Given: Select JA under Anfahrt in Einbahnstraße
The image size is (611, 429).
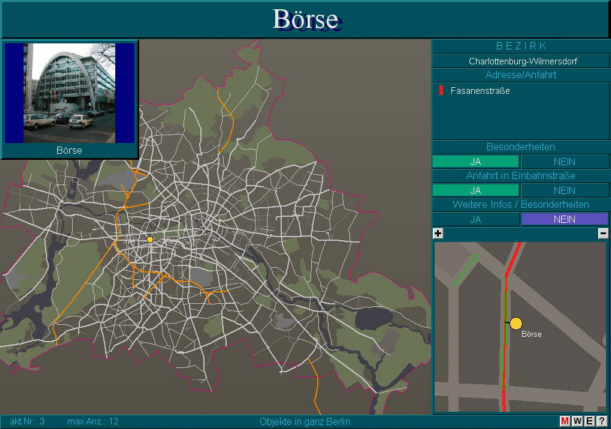Looking at the screenshot, I should pos(476,190).
